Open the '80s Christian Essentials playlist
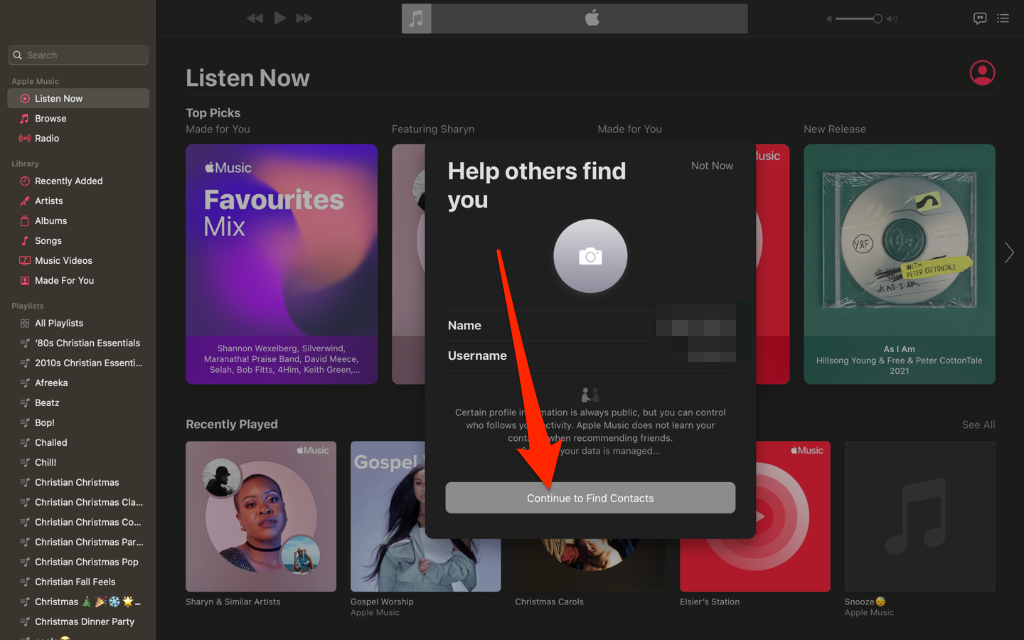Viewport: 1024px width, 640px height. click(x=78, y=343)
